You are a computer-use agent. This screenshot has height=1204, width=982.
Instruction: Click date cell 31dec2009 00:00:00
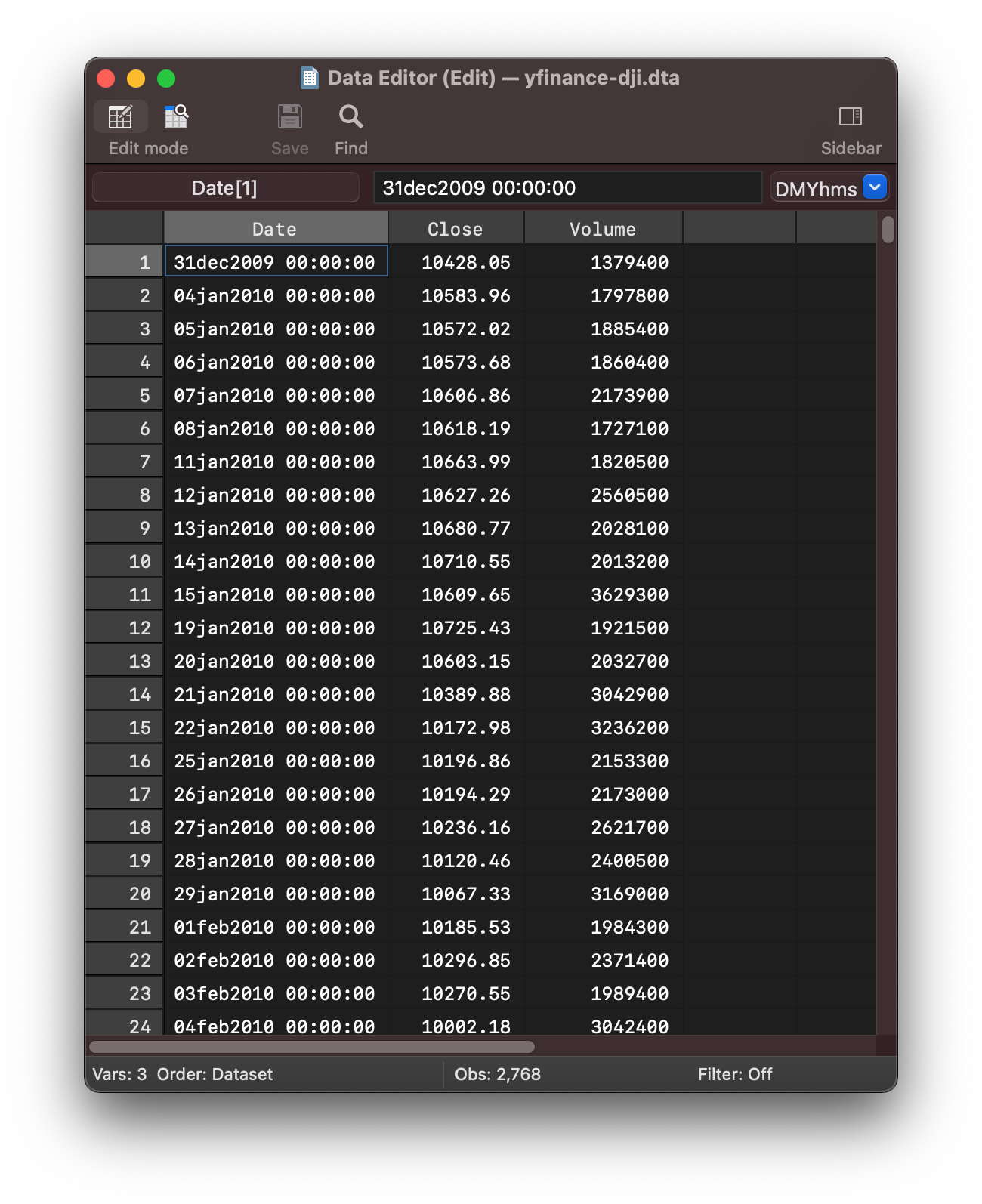click(x=276, y=262)
